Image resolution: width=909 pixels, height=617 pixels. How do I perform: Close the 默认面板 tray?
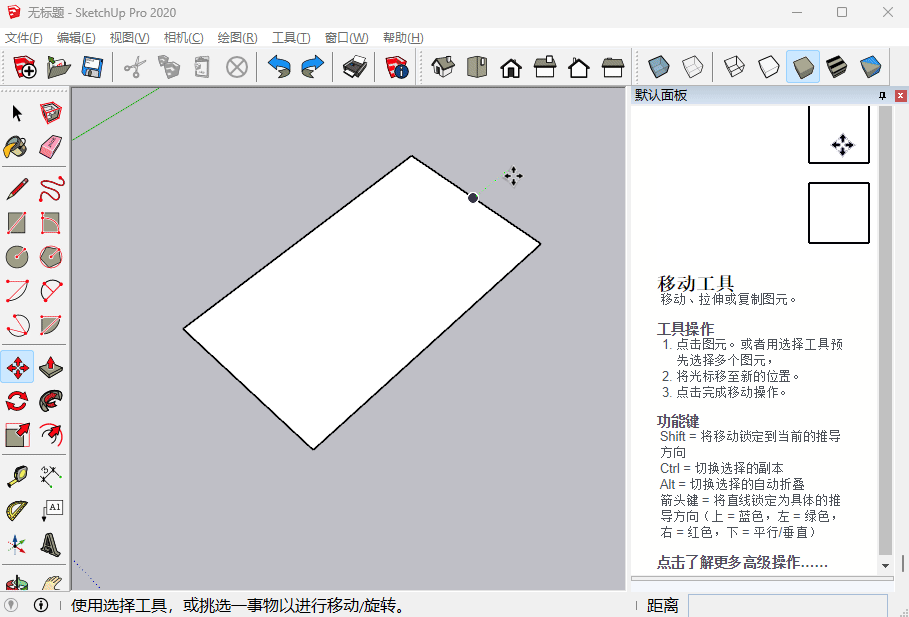(x=898, y=96)
